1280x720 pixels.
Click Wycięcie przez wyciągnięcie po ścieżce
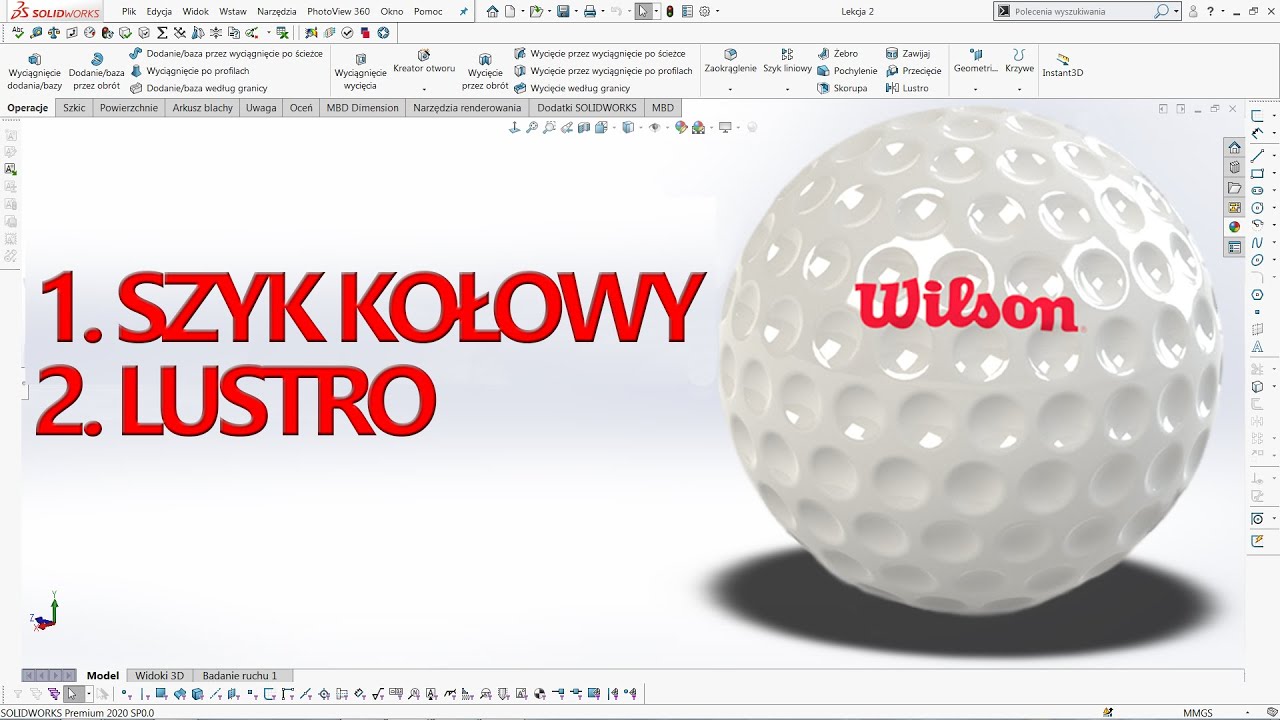(600, 53)
